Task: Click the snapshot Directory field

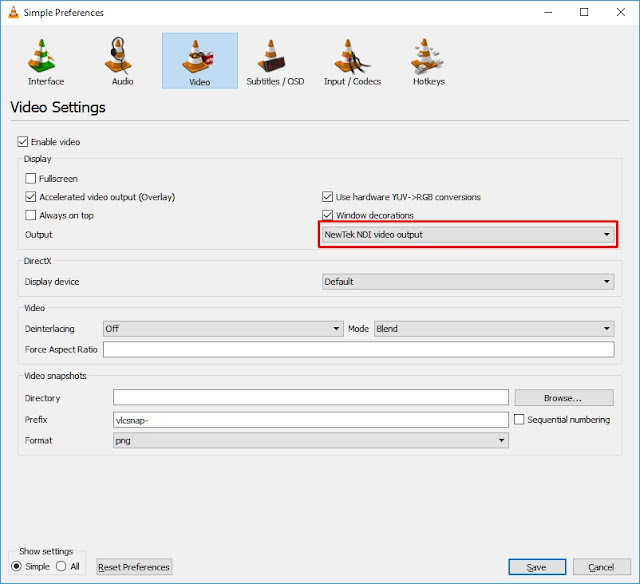Action: [311, 397]
